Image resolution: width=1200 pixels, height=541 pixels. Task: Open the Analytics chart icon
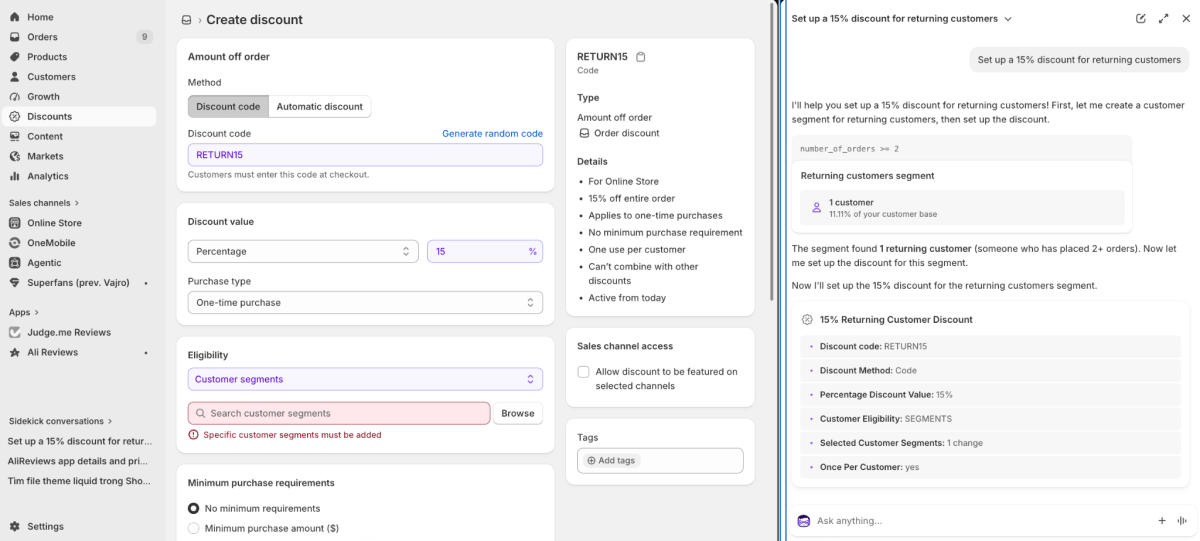[15, 176]
